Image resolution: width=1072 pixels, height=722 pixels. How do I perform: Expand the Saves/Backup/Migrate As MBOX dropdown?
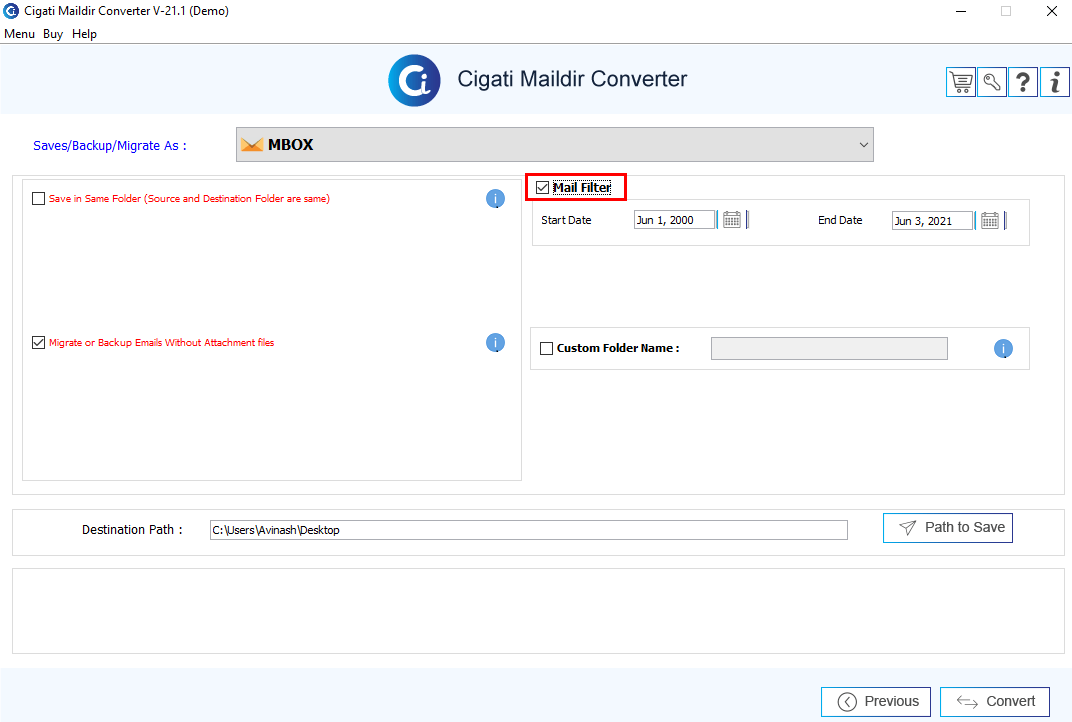[554, 145]
